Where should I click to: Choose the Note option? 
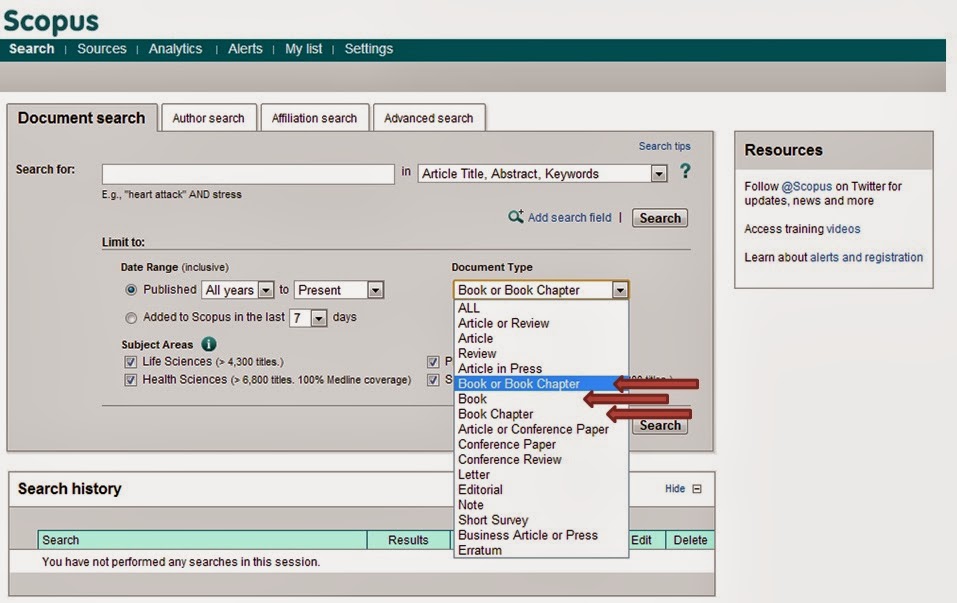tap(541, 505)
